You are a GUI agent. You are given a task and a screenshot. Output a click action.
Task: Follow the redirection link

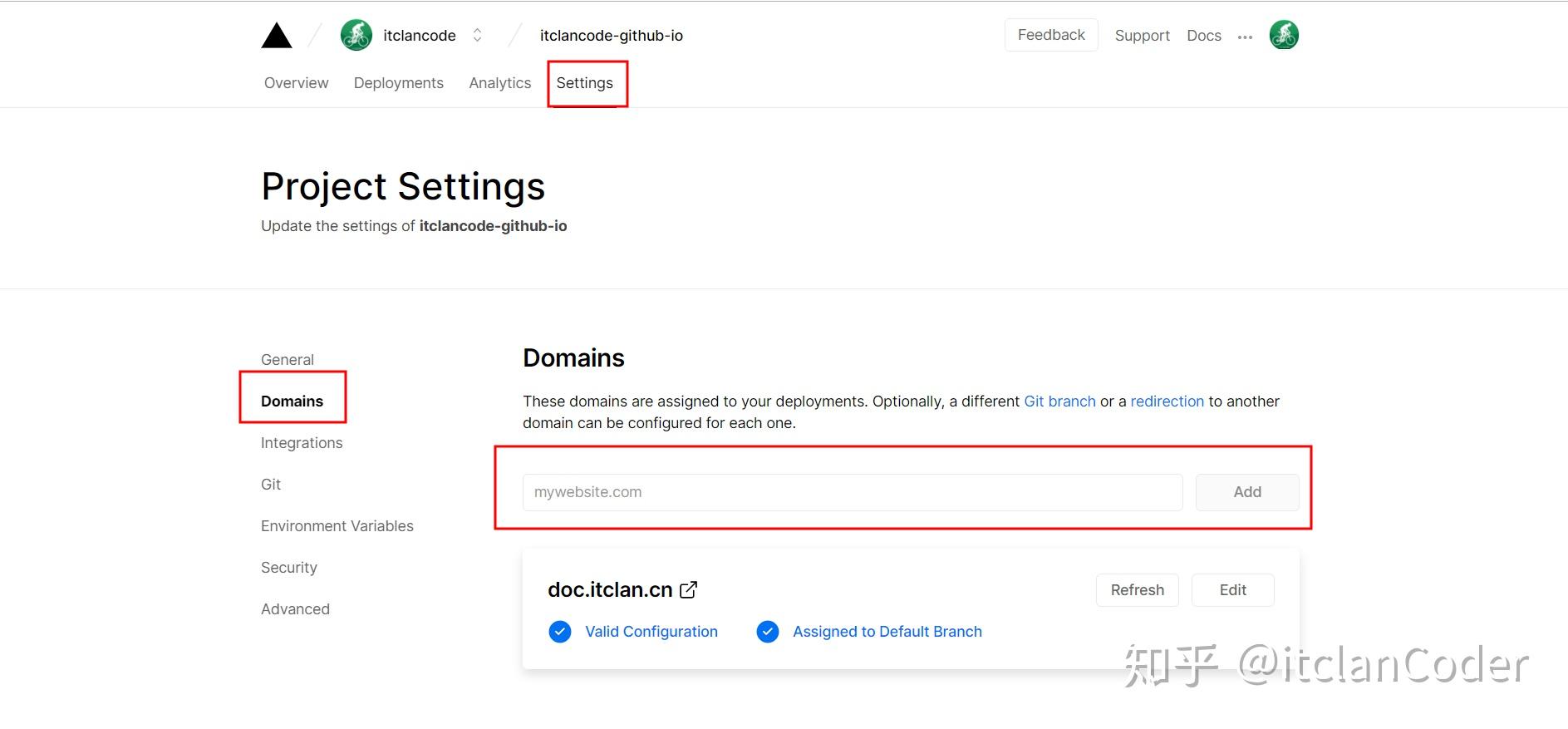point(1167,401)
